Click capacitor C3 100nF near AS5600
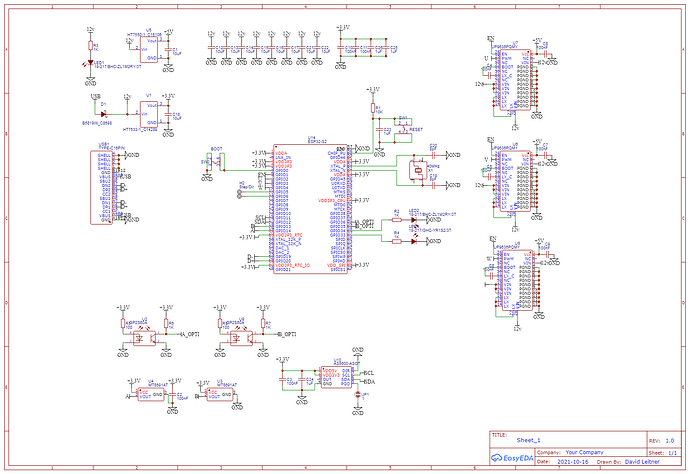 pos(283,378)
